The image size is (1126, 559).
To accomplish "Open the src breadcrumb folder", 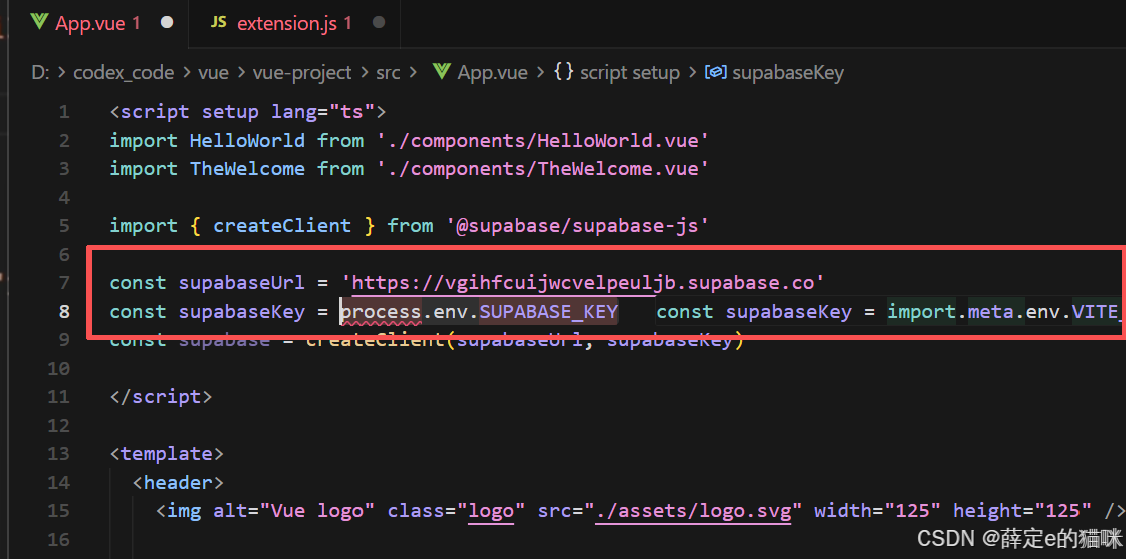I will [388, 73].
